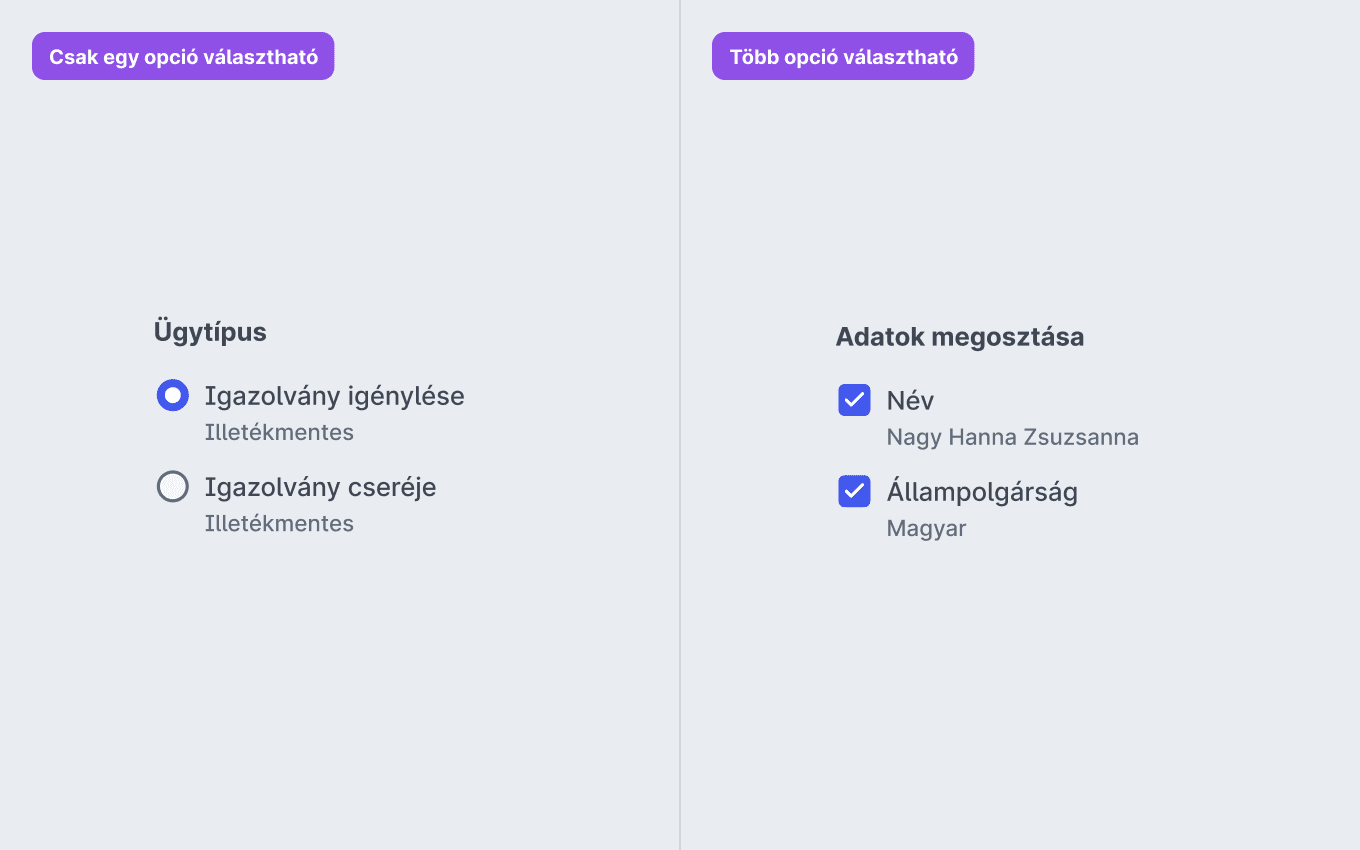Viewport: 1360px width, 850px height.
Task: Click the Csak egy opció választható badge
Action: (x=183, y=56)
